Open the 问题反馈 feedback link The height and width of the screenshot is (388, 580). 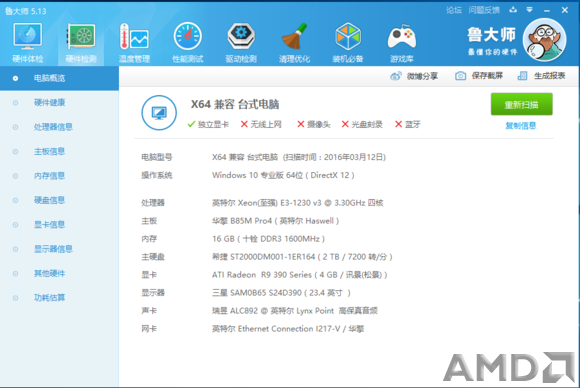pos(484,10)
